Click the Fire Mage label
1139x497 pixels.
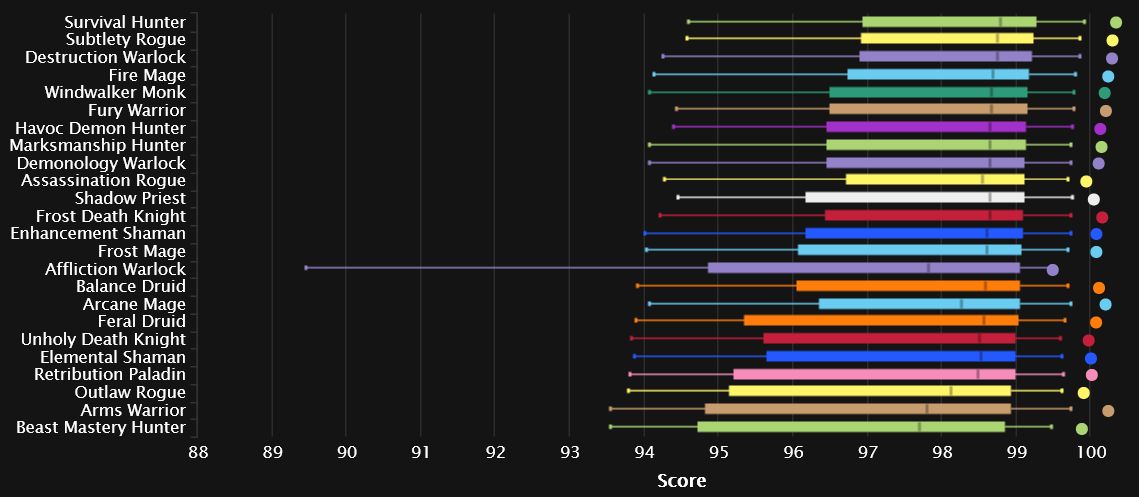(x=147, y=75)
